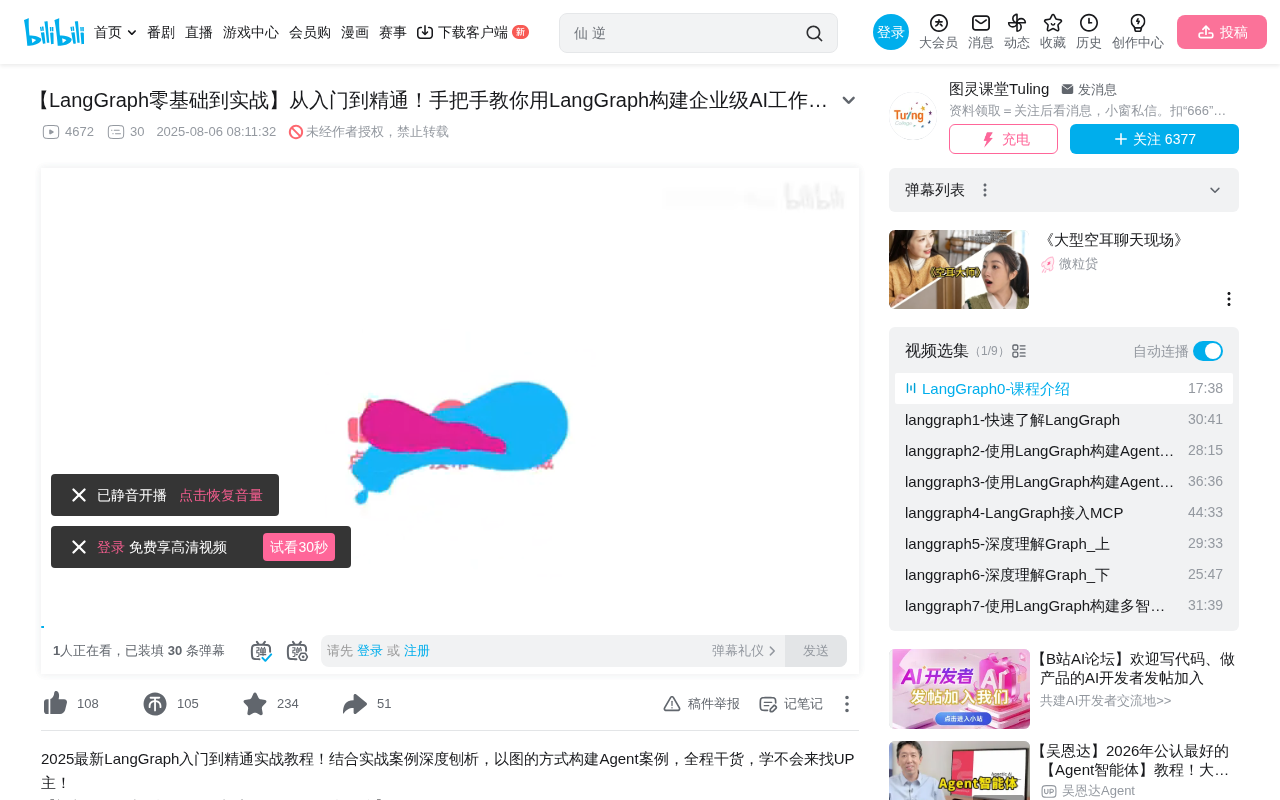This screenshot has width=1280, height=800.
Task: Click 吴恩达Agent uploader name
Action: tap(1098, 791)
